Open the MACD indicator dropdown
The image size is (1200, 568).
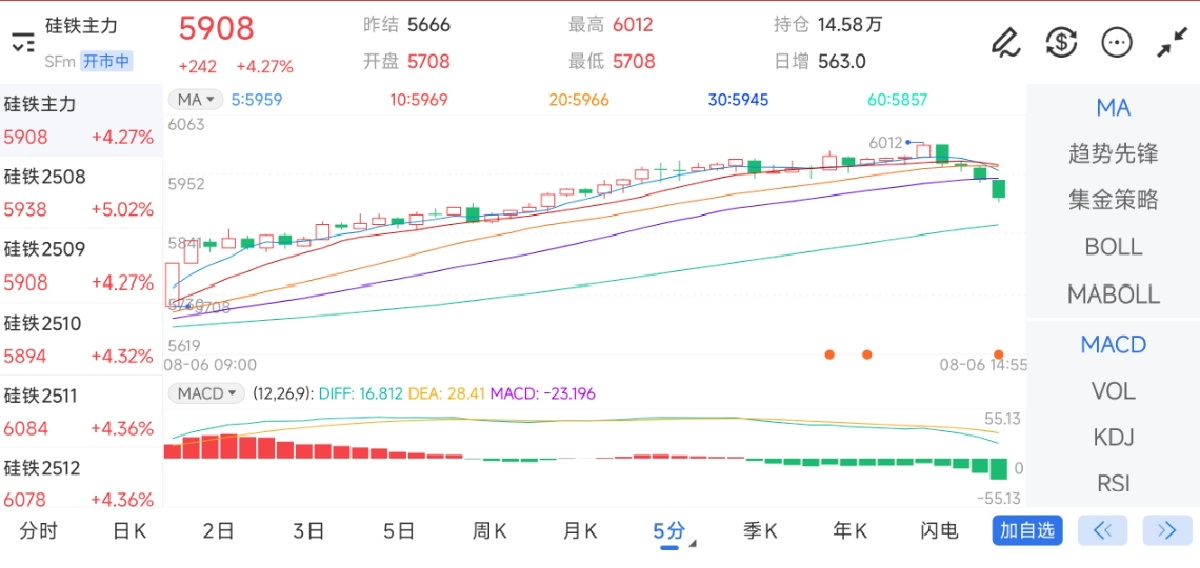pyautogui.click(x=206, y=394)
